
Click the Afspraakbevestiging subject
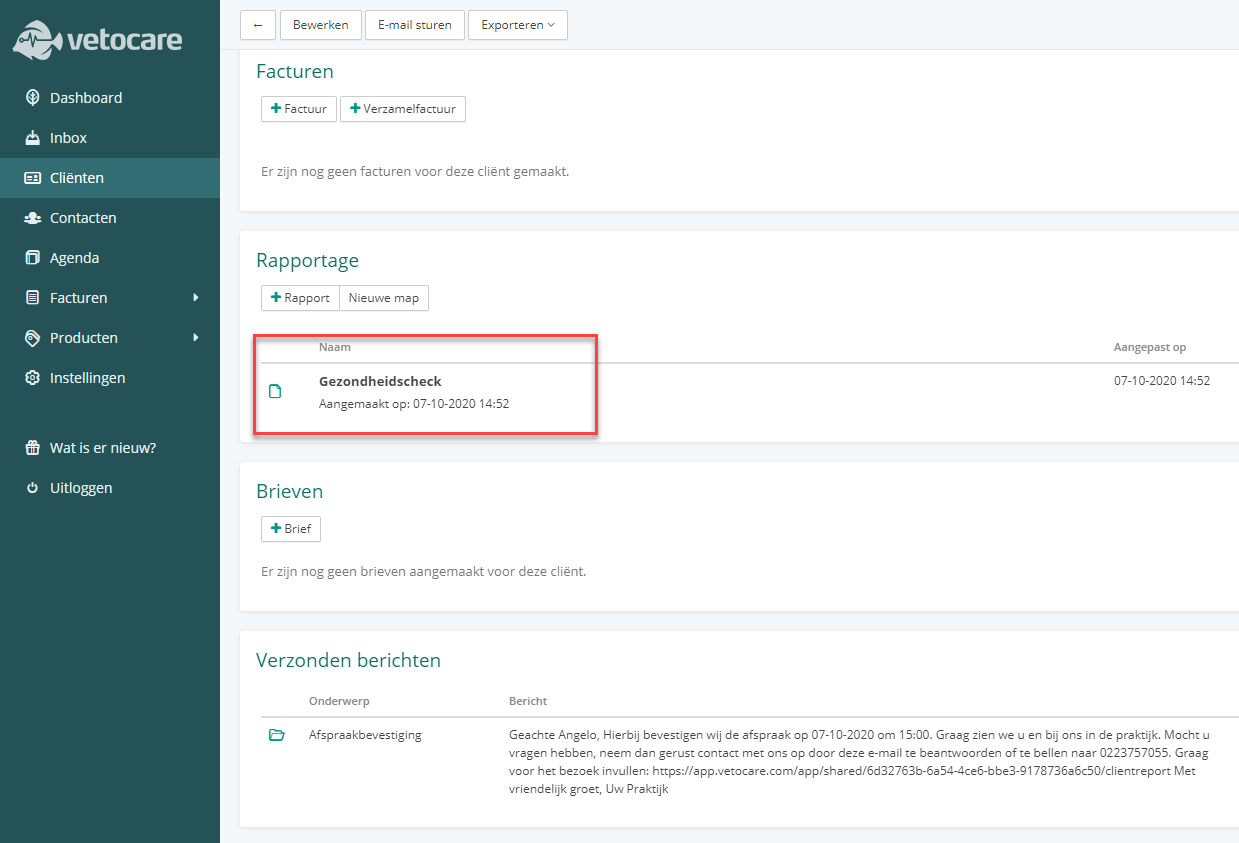tap(365, 735)
